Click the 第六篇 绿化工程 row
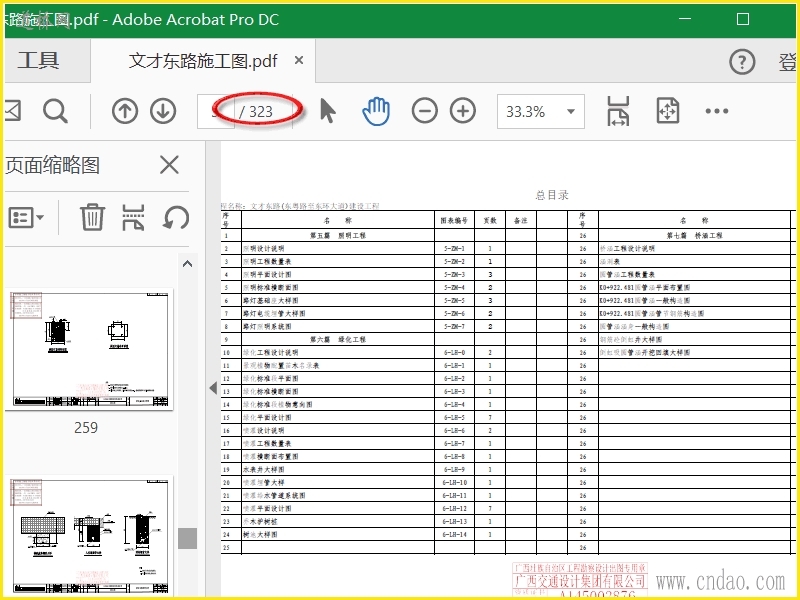The image size is (800, 600). [338, 339]
